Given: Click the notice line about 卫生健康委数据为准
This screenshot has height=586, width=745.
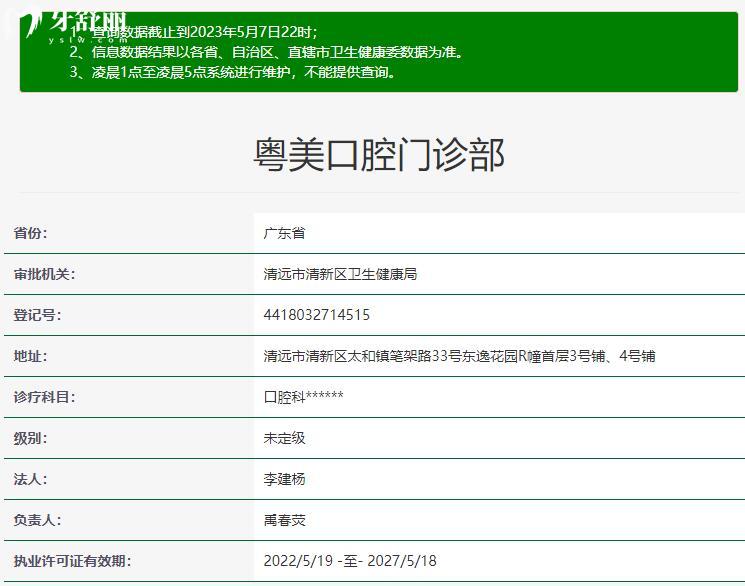Looking at the screenshot, I should pyautogui.click(x=266, y=52).
